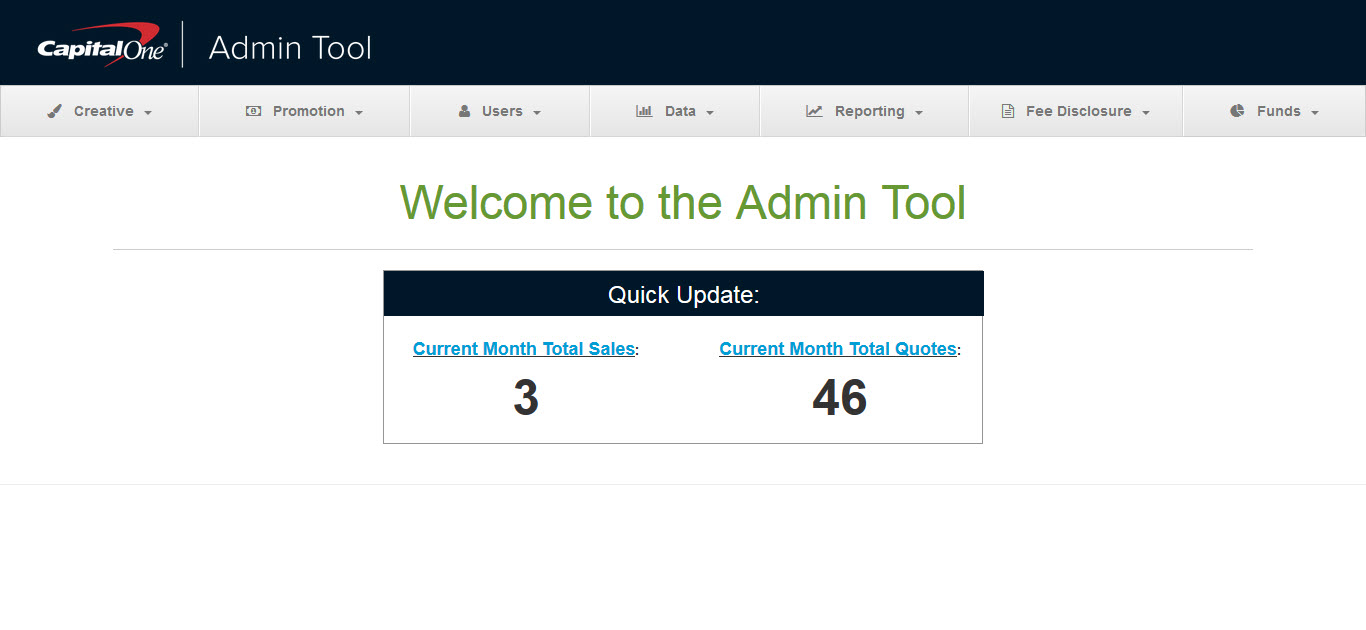
Task: Click the document icon beside Fee Disclosure
Action: 1008,111
